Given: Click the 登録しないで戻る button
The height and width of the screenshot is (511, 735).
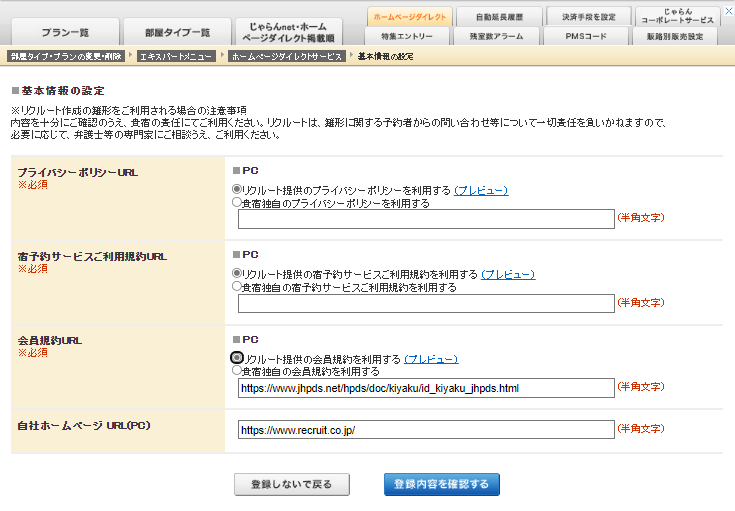Looking at the screenshot, I should pos(291,485).
